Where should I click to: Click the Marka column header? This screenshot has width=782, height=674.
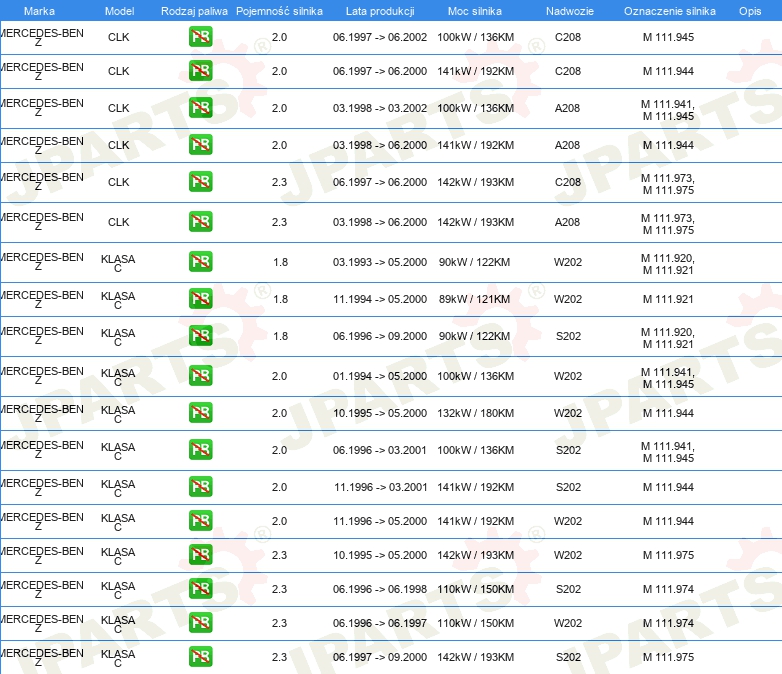pyautogui.click(x=39, y=10)
